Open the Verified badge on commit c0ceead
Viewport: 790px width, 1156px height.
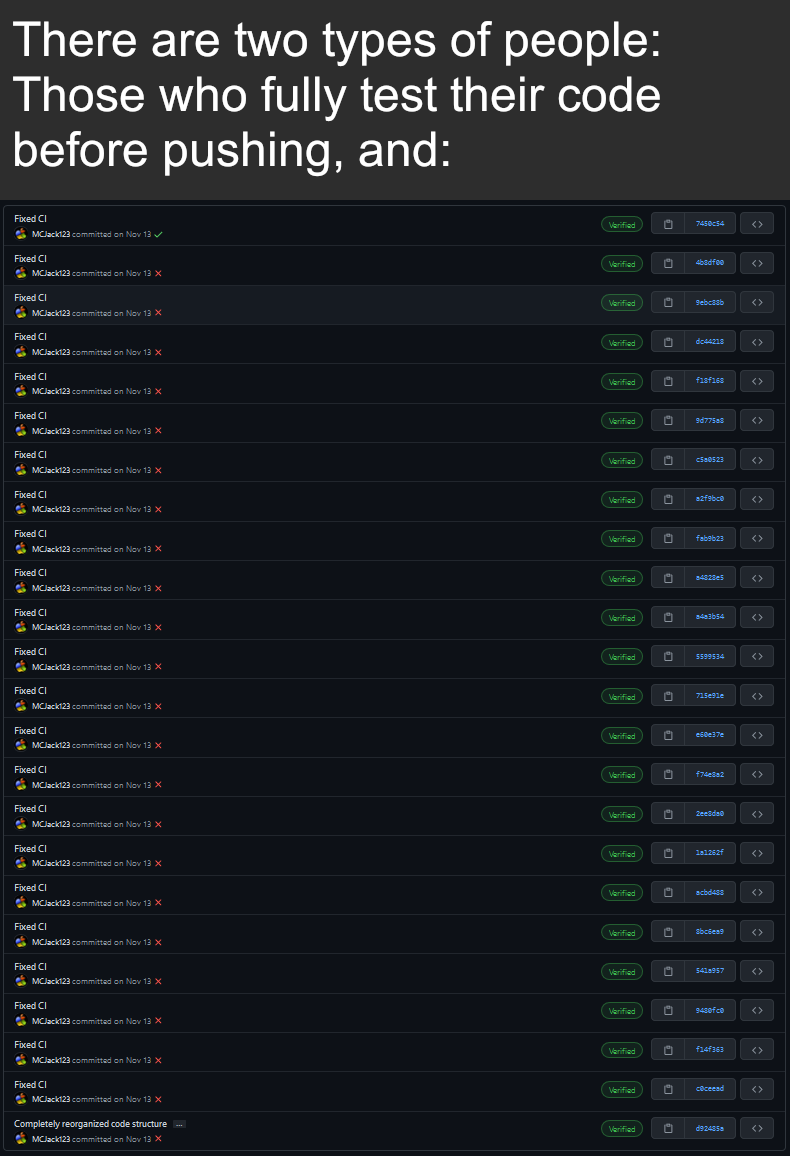click(622, 1090)
